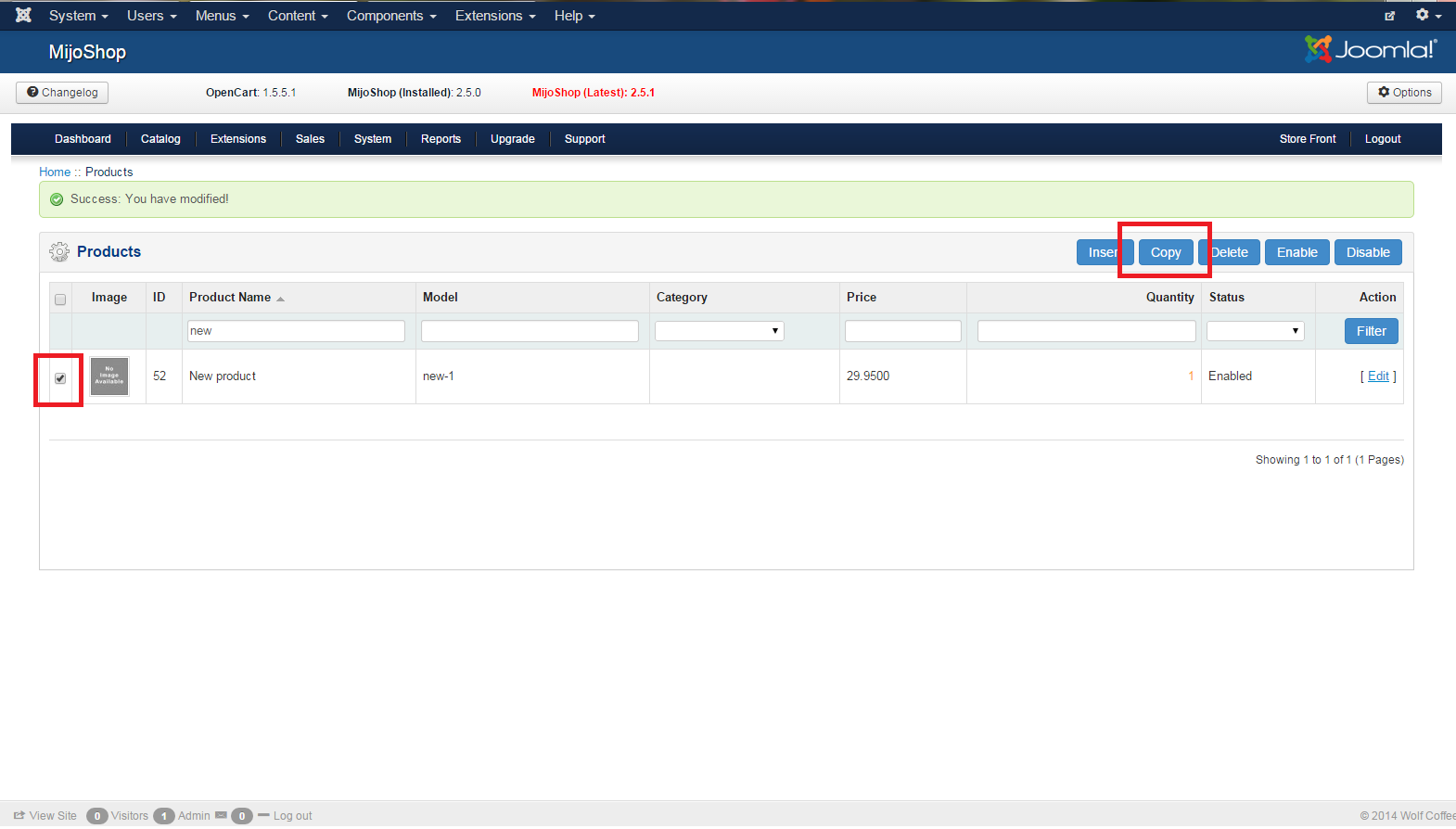Viewport: 1456px width, 829px height.
Task: Toggle the select-all products checkbox
Action: tap(60, 300)
